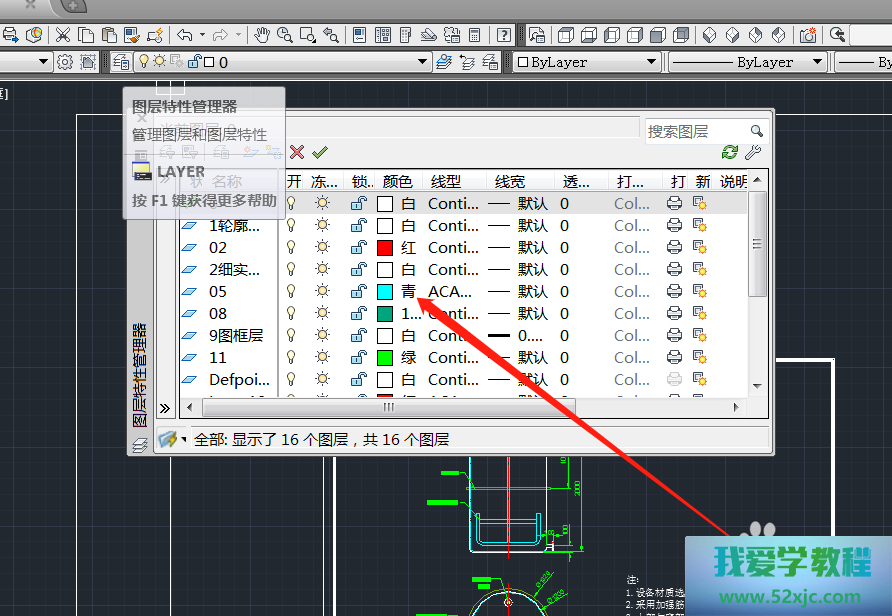Click linetype ACA... of layer 05
The height and width of the screenshot is (616, 892).
coord(452,292)
